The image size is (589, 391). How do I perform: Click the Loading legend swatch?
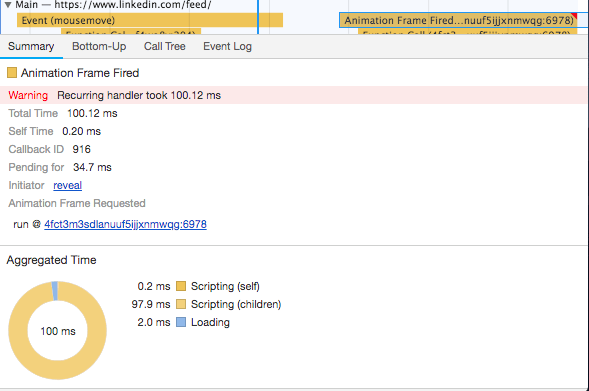(x=181, y=322)
